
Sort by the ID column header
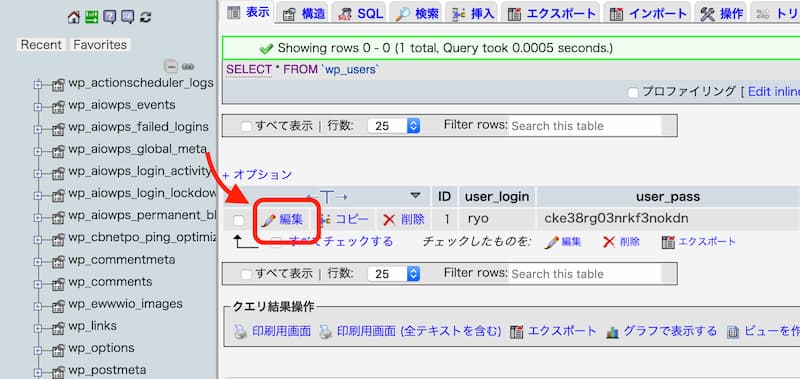(x=444, y=196)
